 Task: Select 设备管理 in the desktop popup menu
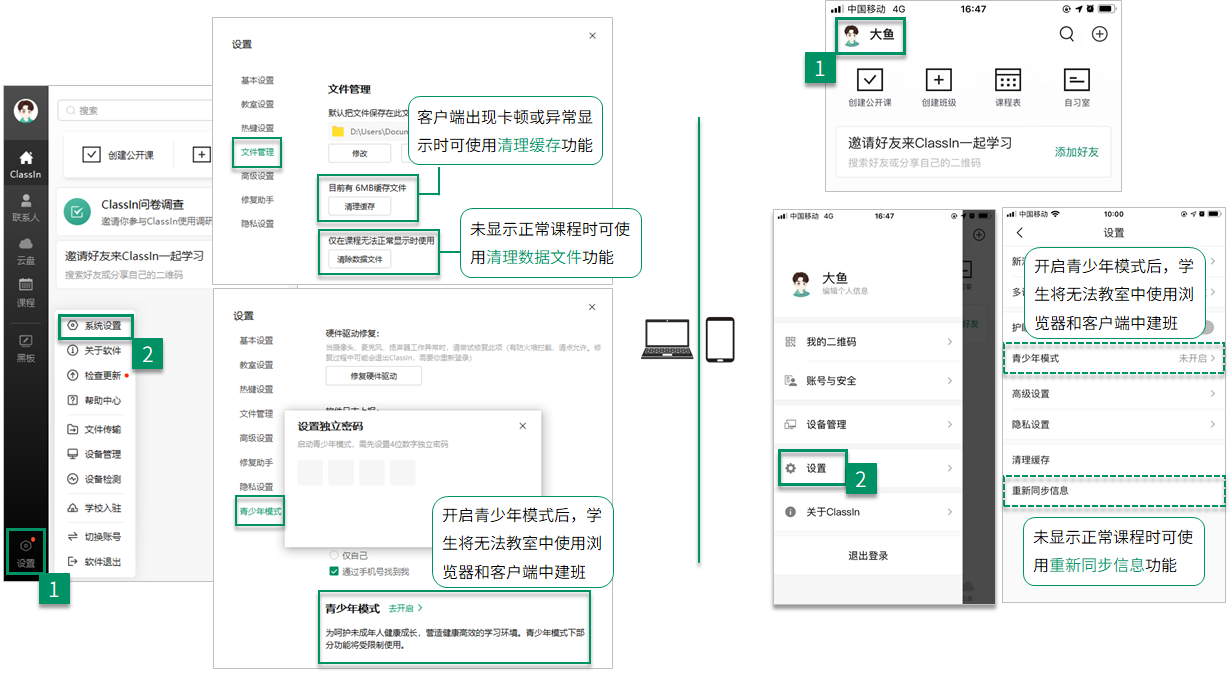97,454
